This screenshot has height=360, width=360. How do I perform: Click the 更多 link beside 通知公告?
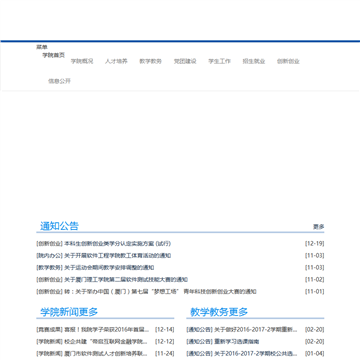(318, 227)
